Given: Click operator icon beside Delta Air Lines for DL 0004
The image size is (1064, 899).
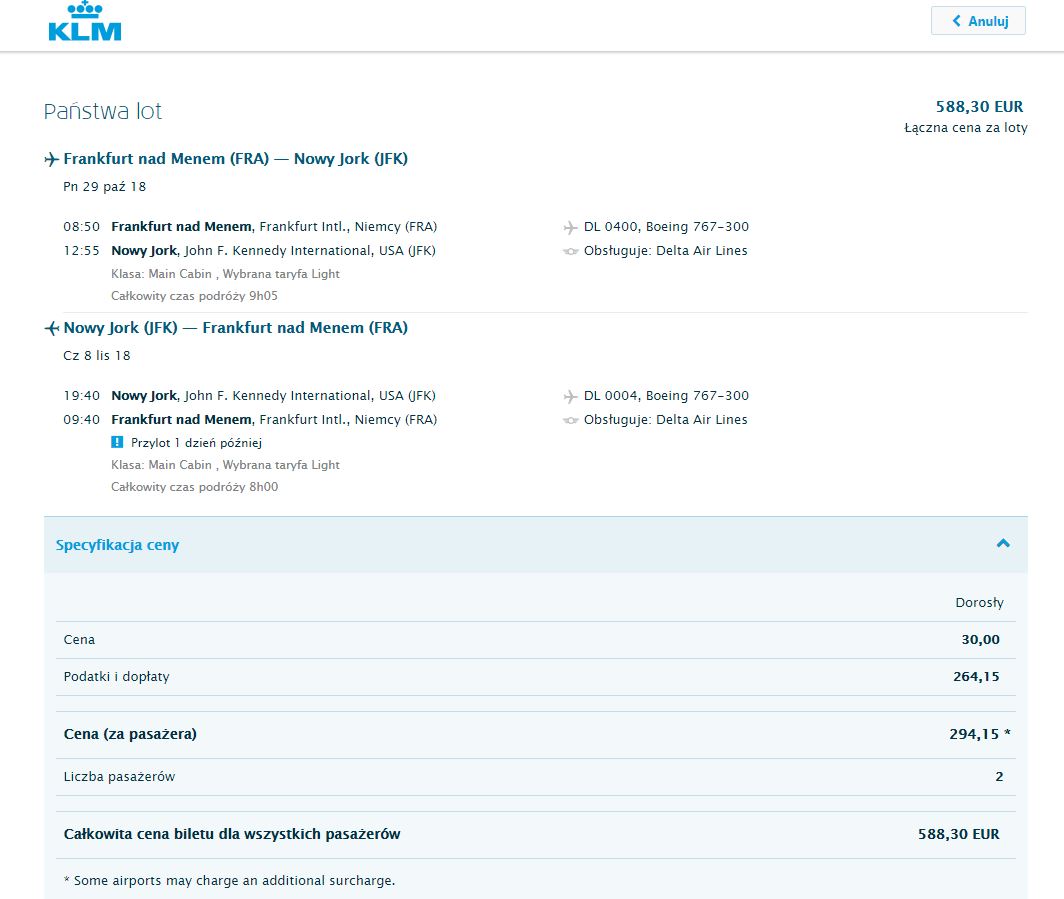Looking at the screenshot, I should 570,420.
